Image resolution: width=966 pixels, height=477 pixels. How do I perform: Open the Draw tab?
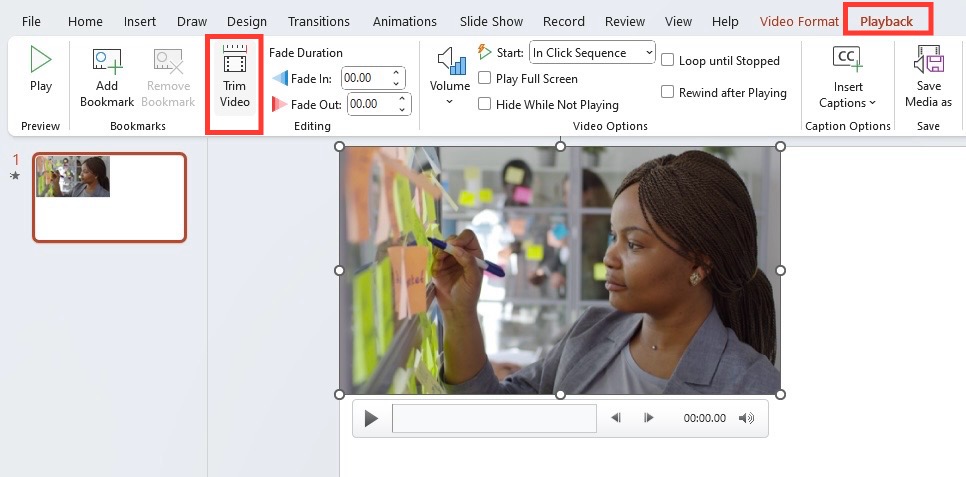point(192,22)
